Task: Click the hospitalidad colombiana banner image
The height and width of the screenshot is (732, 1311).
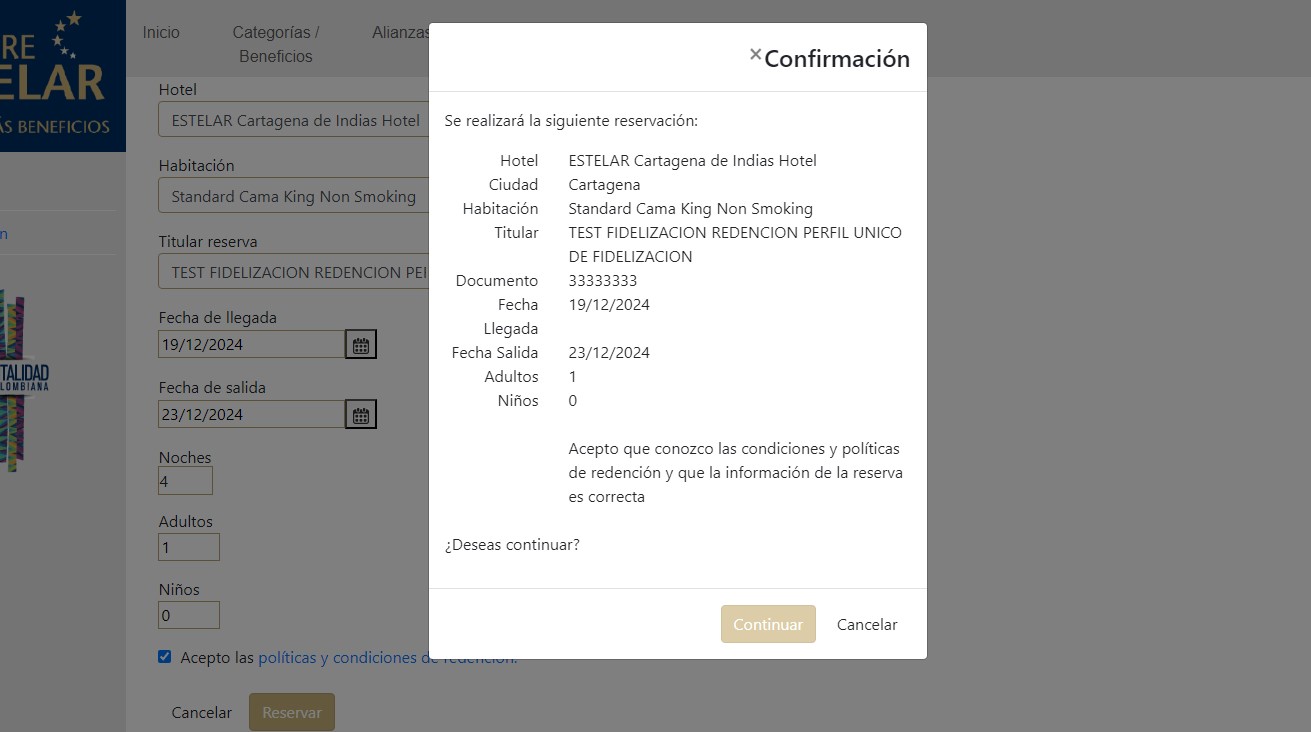Action: click(x=25, y=380)
